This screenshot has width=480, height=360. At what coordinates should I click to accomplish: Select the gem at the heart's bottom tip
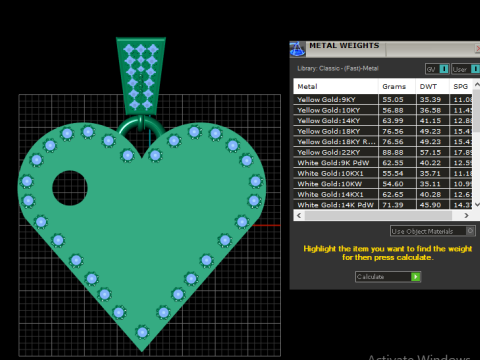click(x=142, y=332)
